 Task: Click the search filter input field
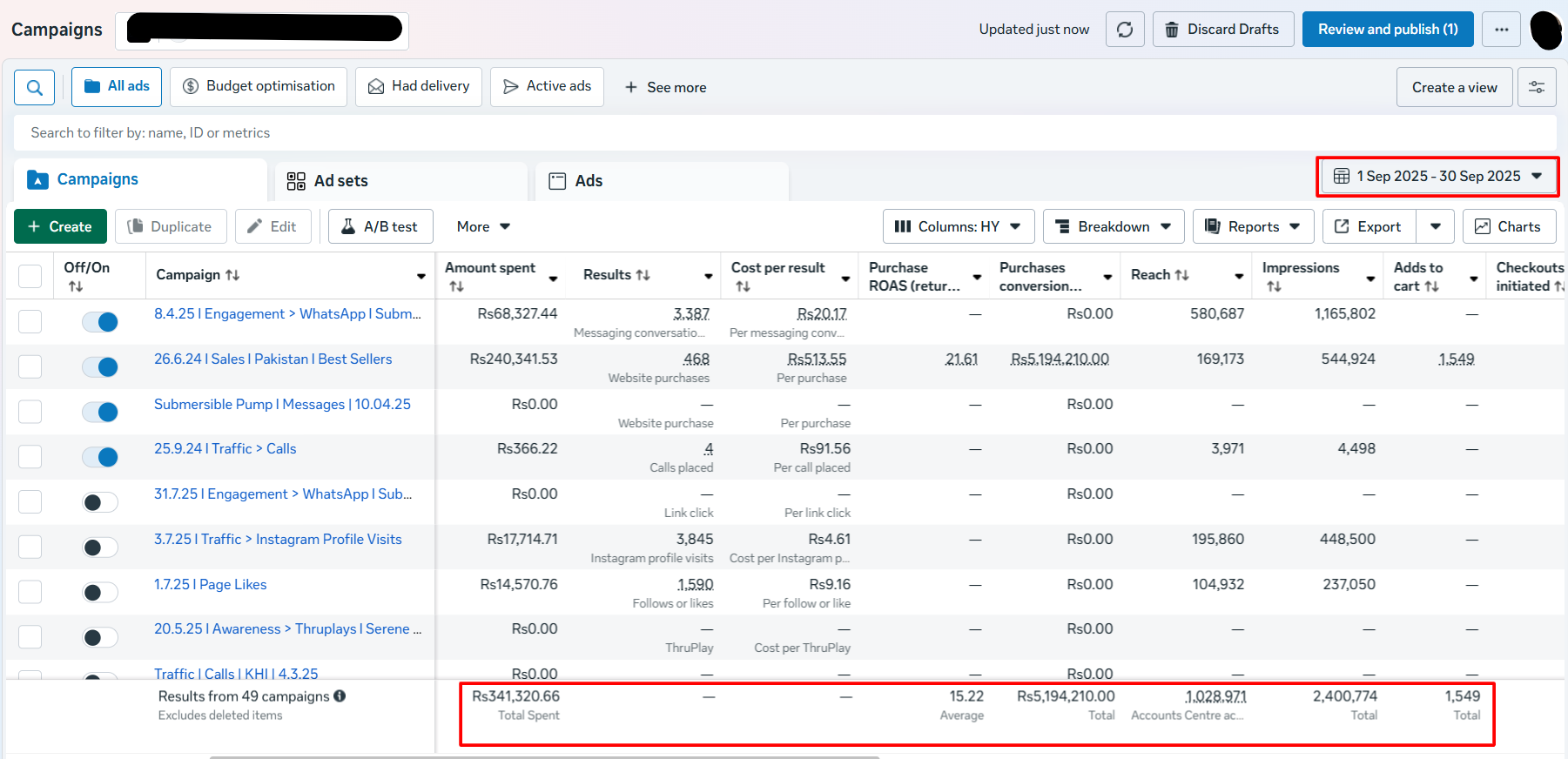[784, 133]
